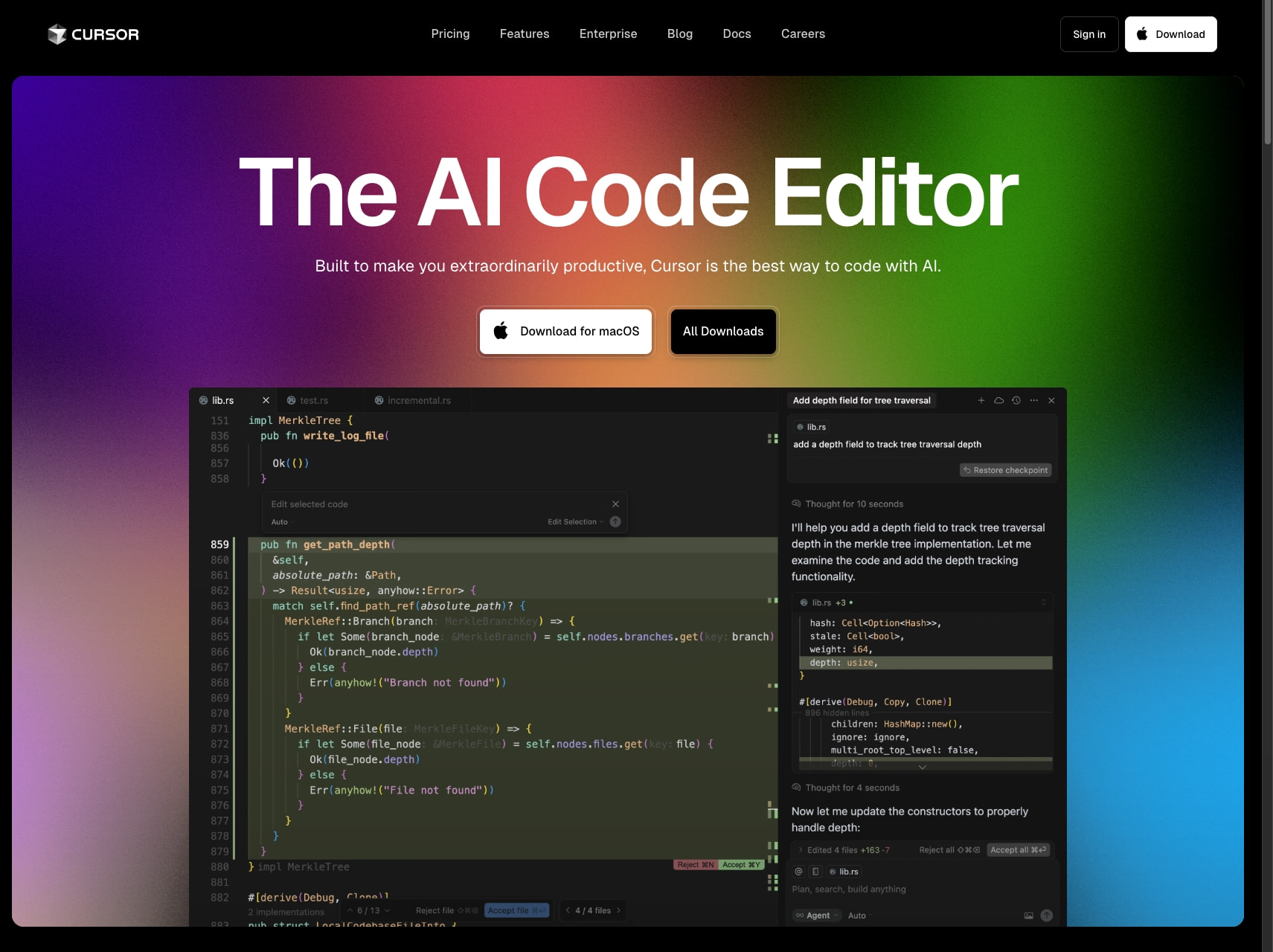Screen dimensions: 1273x952
Task: Open the Agent mode dropdown
Action: (817, 916)
